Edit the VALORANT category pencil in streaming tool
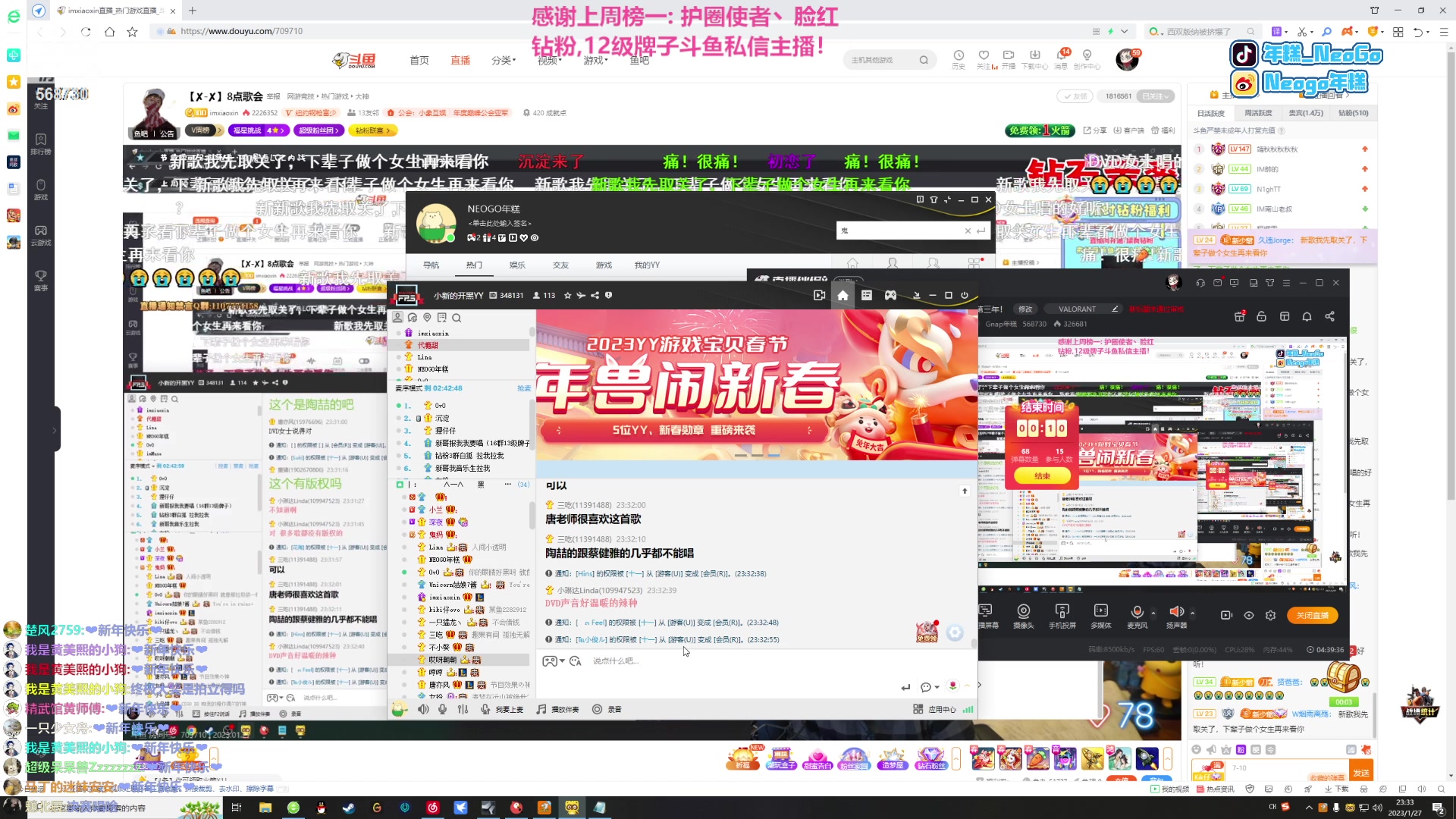 click(x=1115, y=309)
